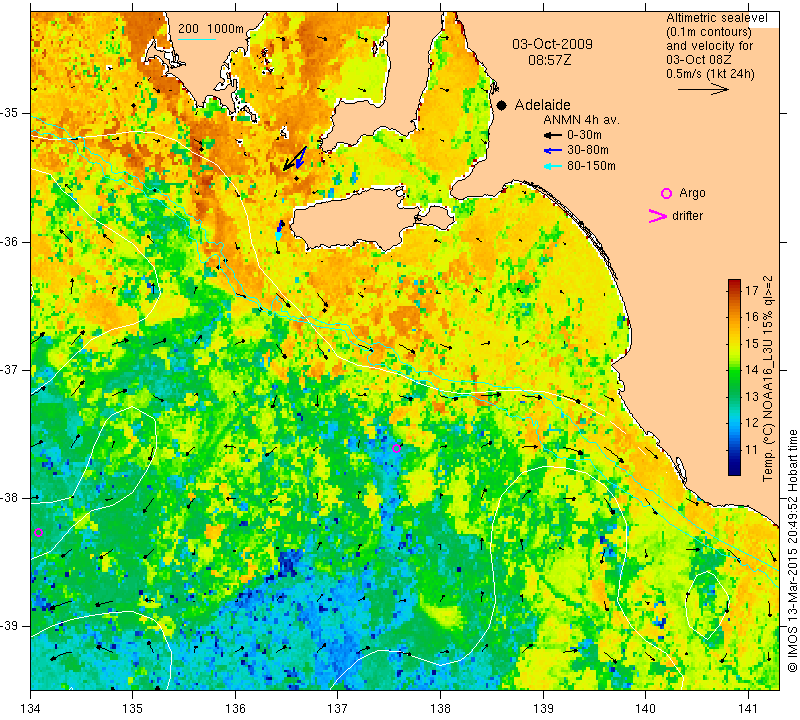This screenshot has width=800, height=720.
Task: Click the longitude axis label '136'
Action: tap(236, 709)
